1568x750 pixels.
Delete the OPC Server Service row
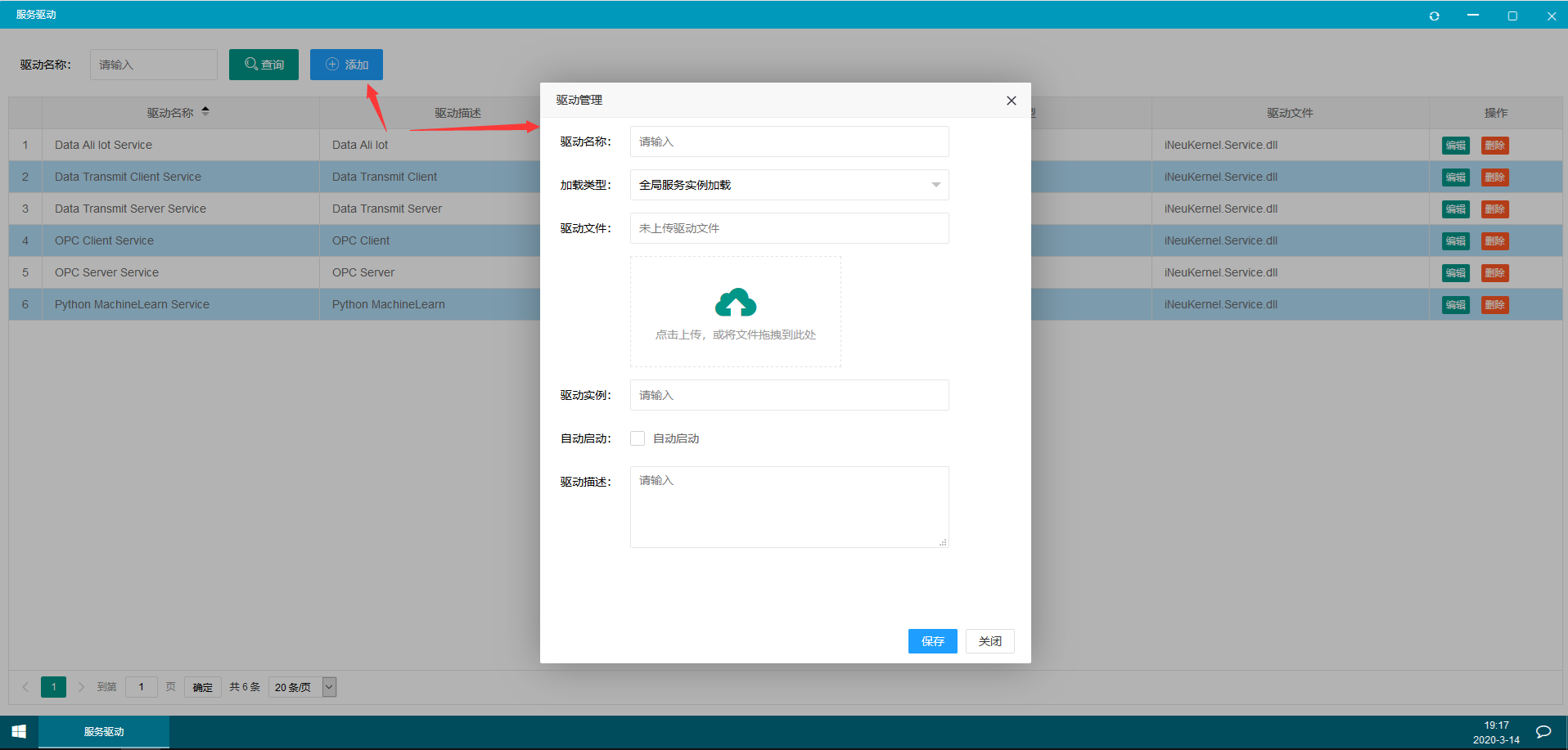pyautogui.click(x=1494, y=273)
